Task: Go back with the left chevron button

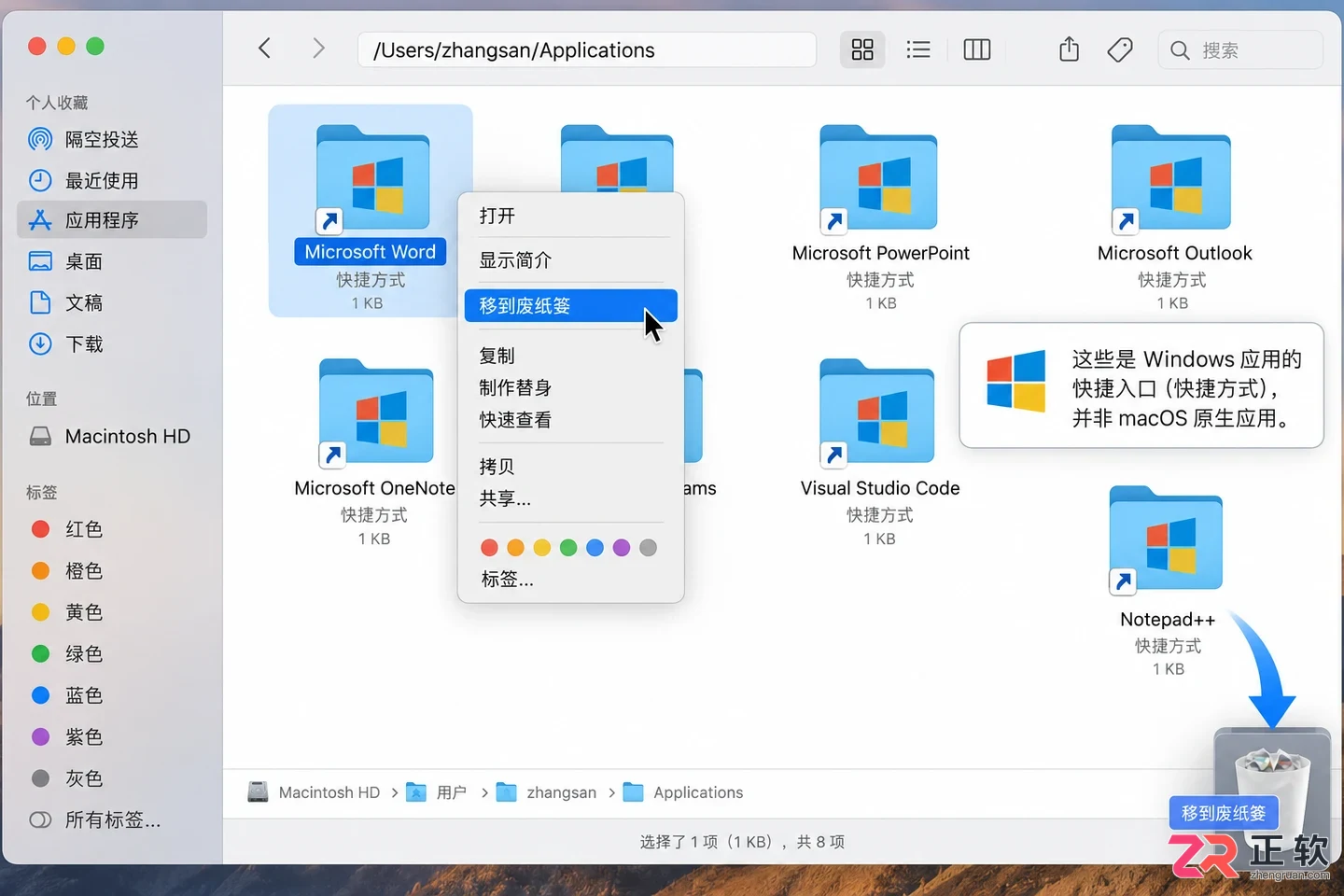Action: [265, 49]
